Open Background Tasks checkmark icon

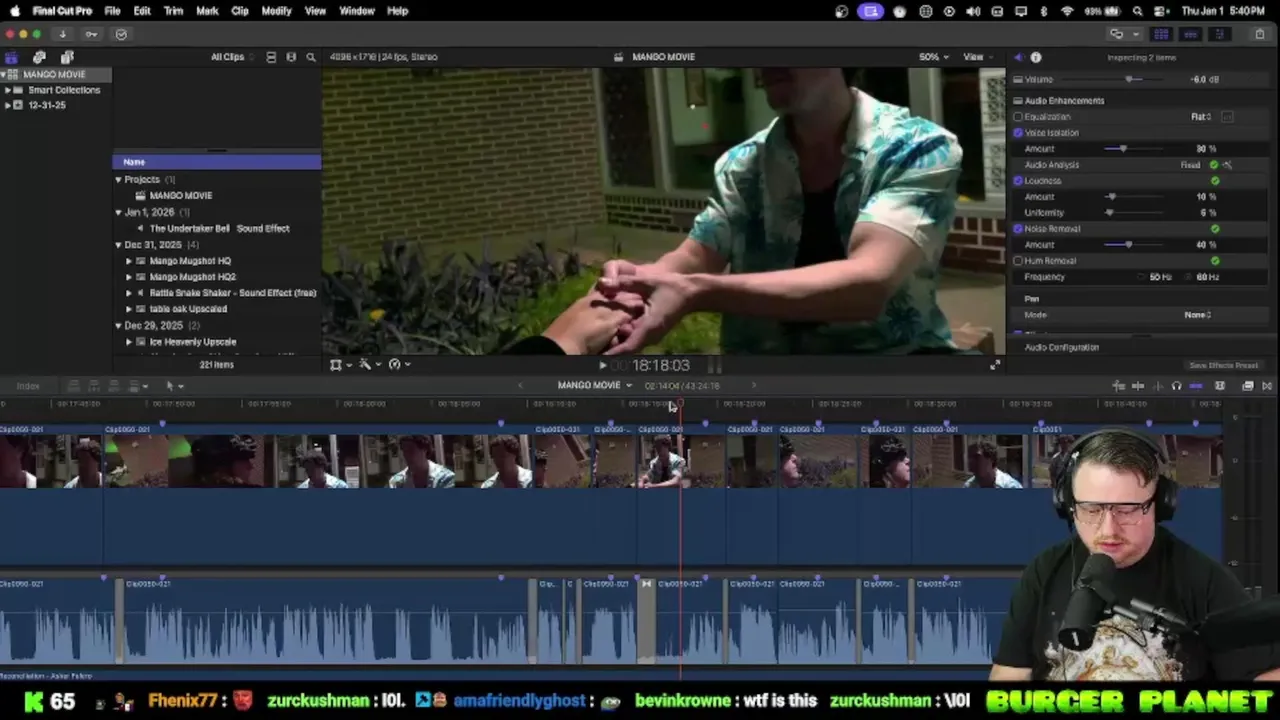click(121, 34)
